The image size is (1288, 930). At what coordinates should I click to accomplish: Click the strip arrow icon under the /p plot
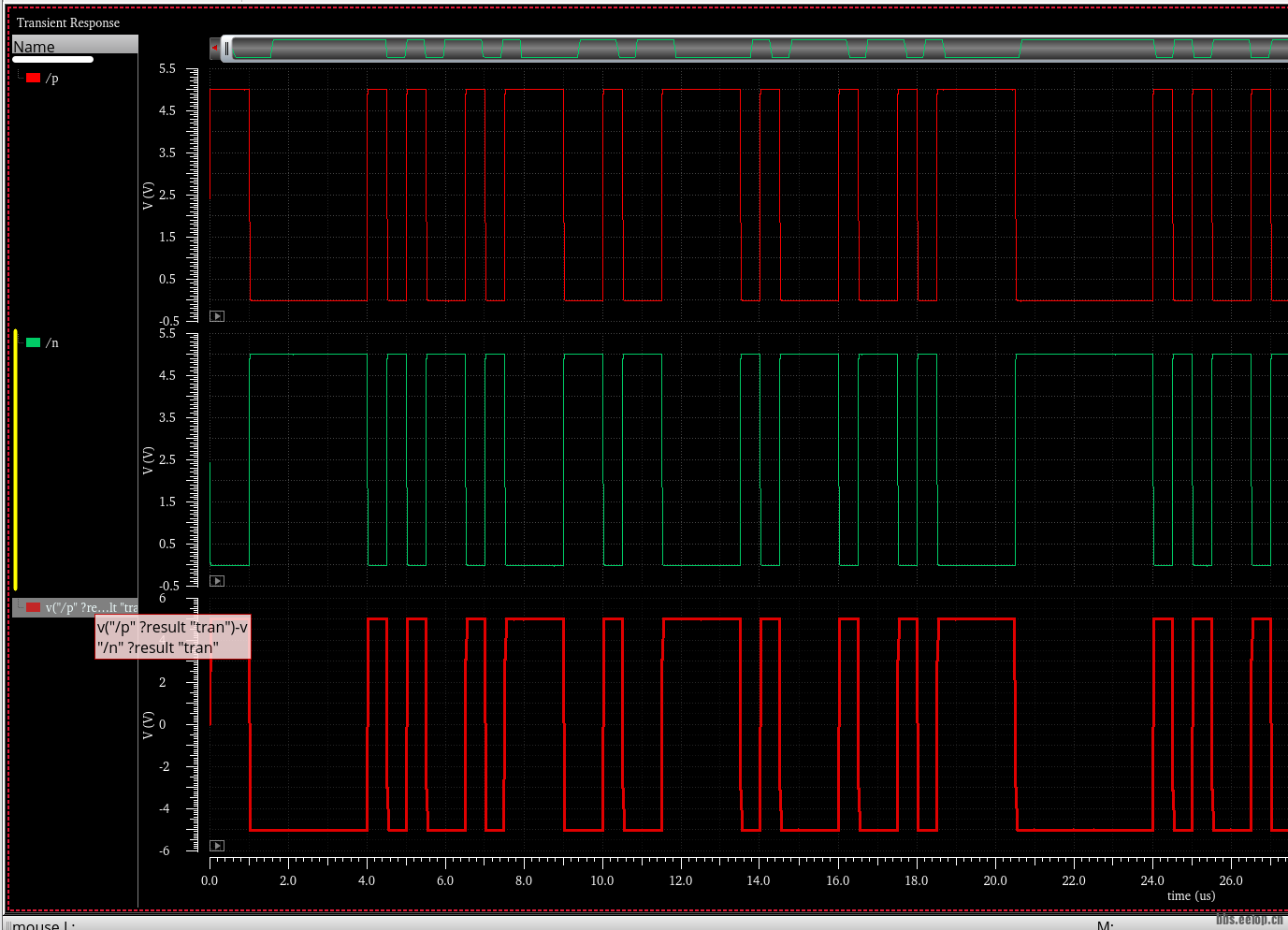click(217, 316)
